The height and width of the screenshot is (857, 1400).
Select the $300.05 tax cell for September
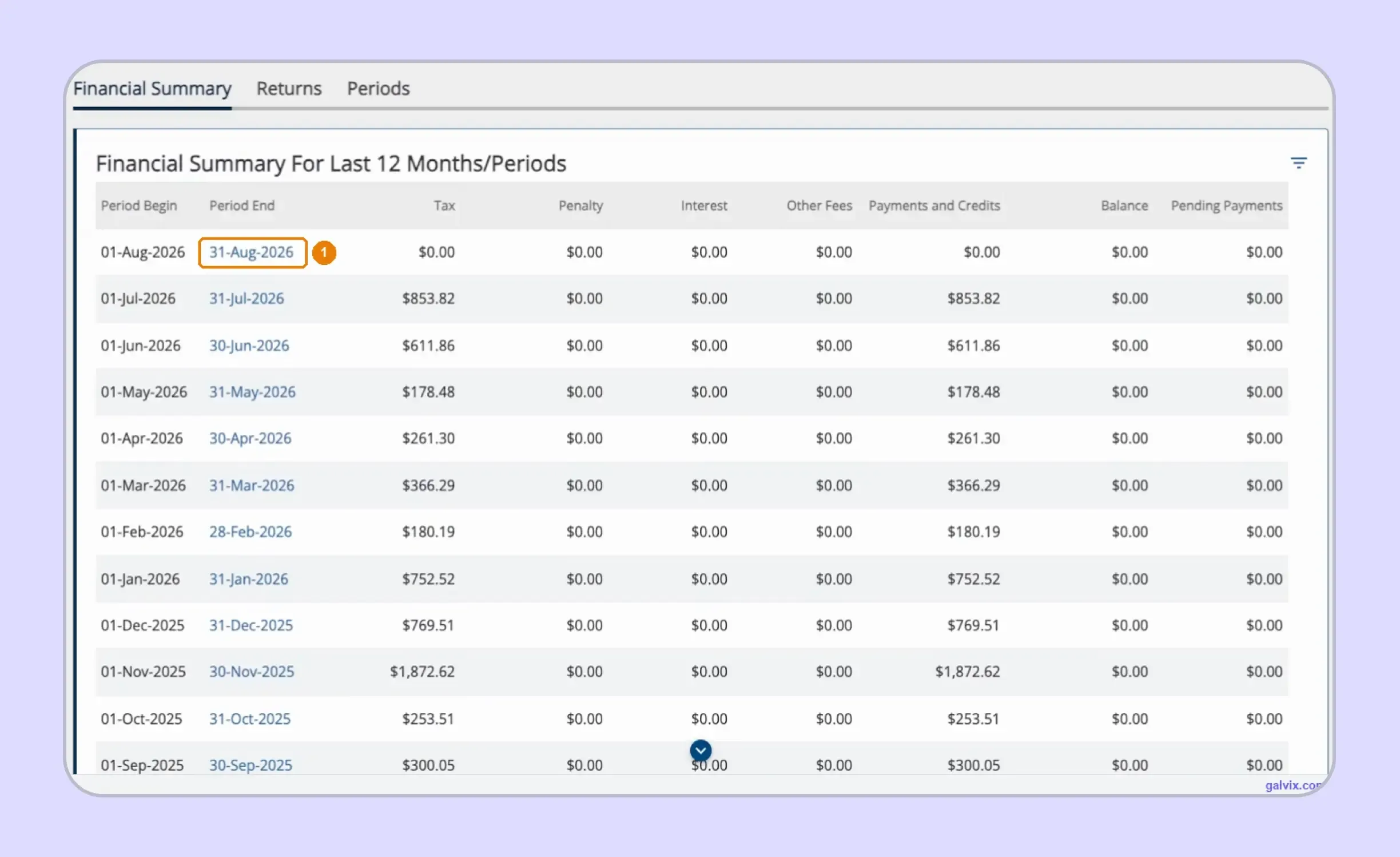pos(428,765)
